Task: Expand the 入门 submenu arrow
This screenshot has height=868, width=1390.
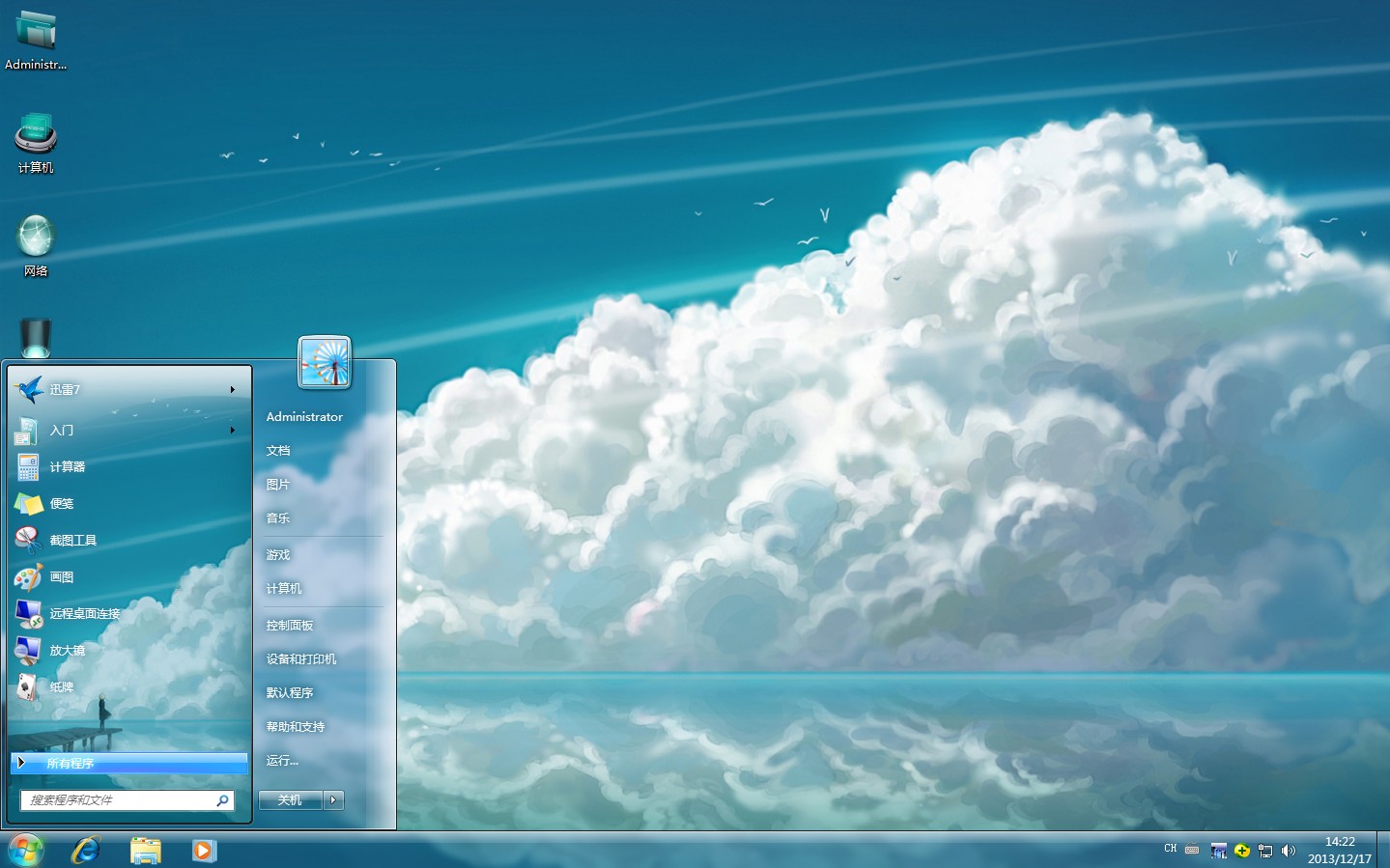Action: [x=233, y=430]
